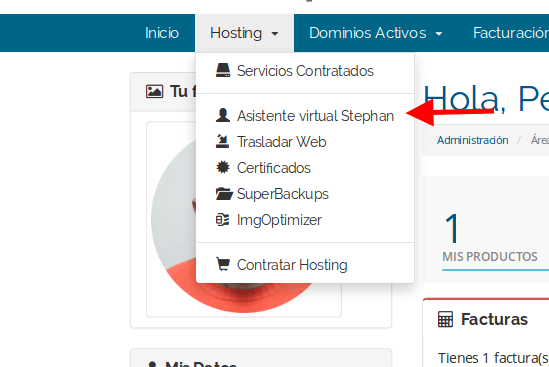This screenshot has width=549, height=367.
Task: Select Certificados menu entry
Action: point(305,168)
